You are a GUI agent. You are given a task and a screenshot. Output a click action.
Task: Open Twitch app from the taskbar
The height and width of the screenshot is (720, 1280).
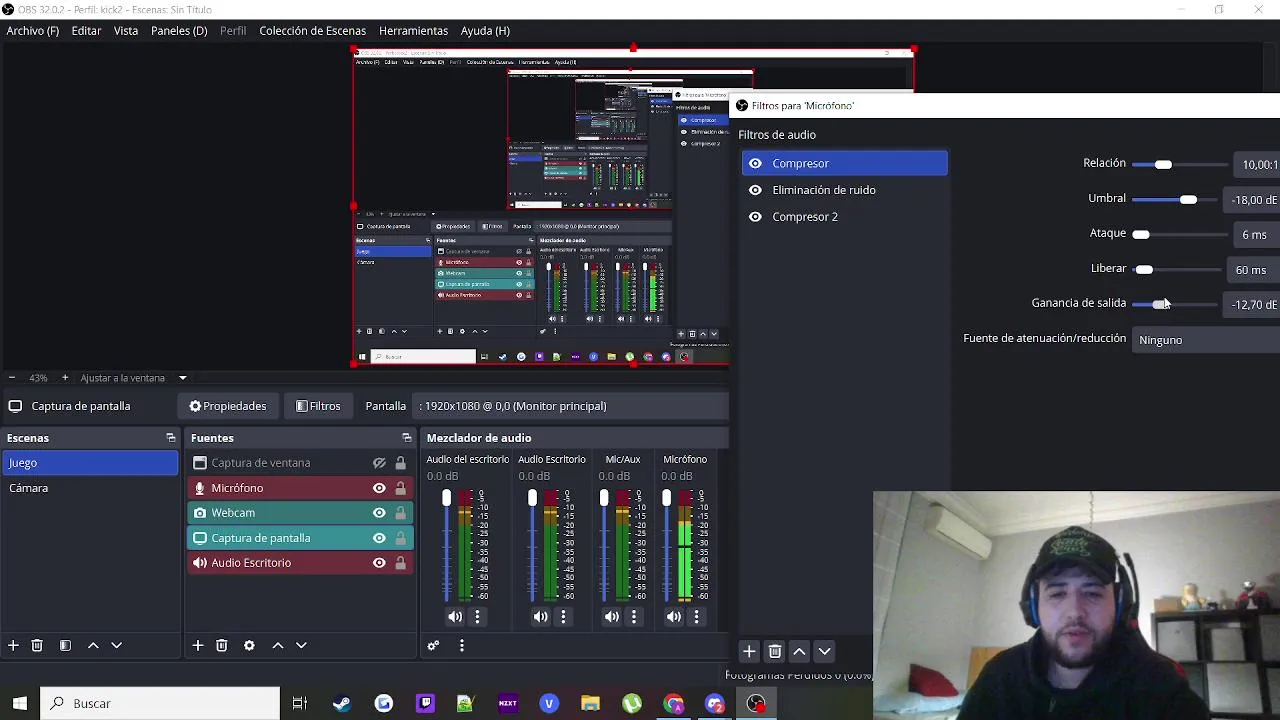pyautogui.click(x=425, y=704)
